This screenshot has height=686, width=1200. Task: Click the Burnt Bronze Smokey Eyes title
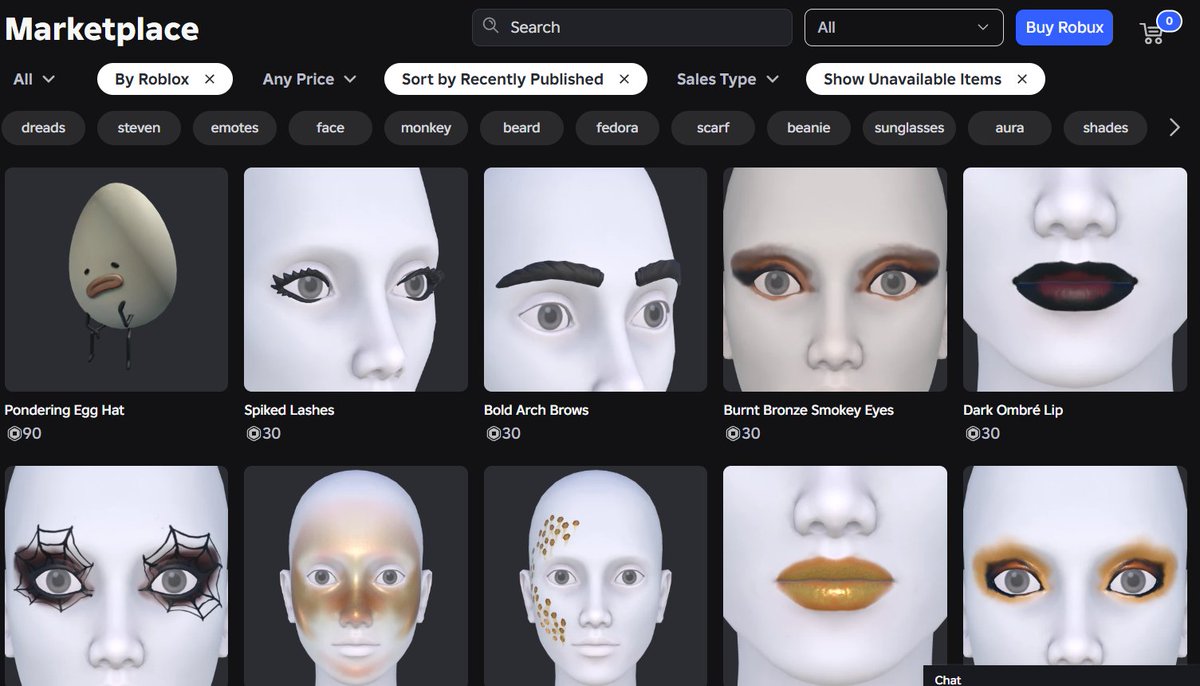(809, 410)
